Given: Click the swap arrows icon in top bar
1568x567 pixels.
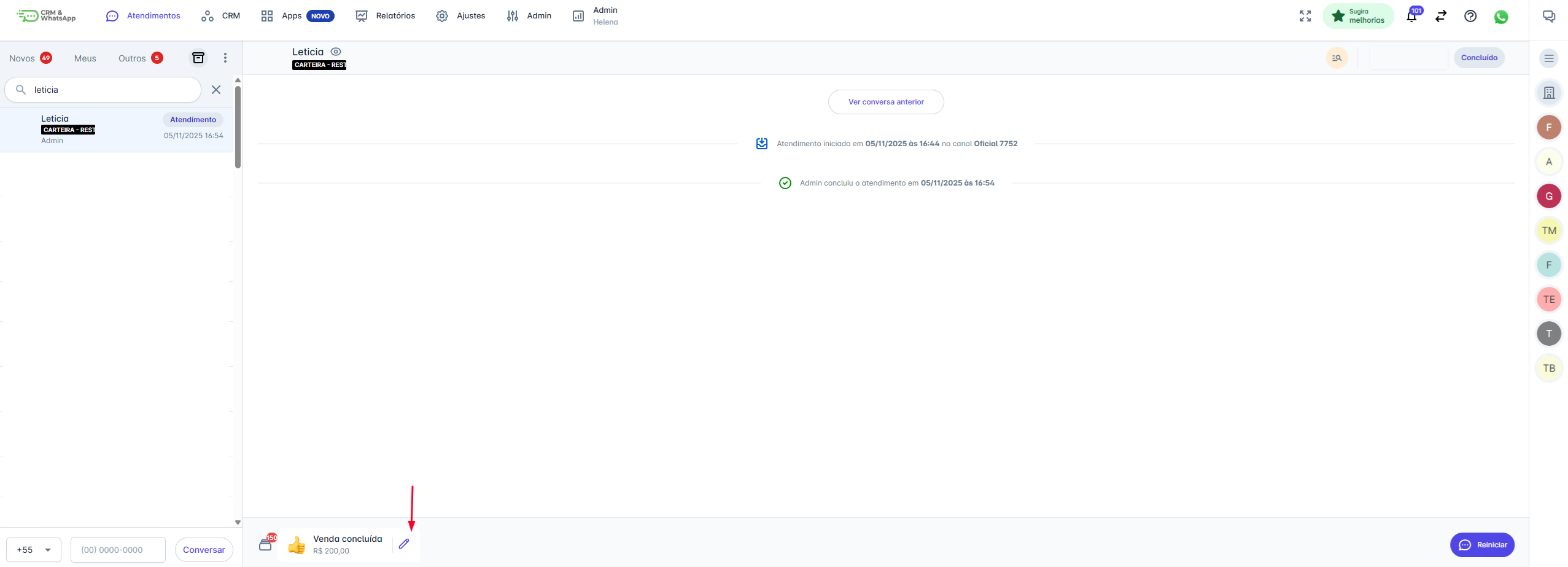Looking at the screenshot, I should click(x=1441, y=17).
